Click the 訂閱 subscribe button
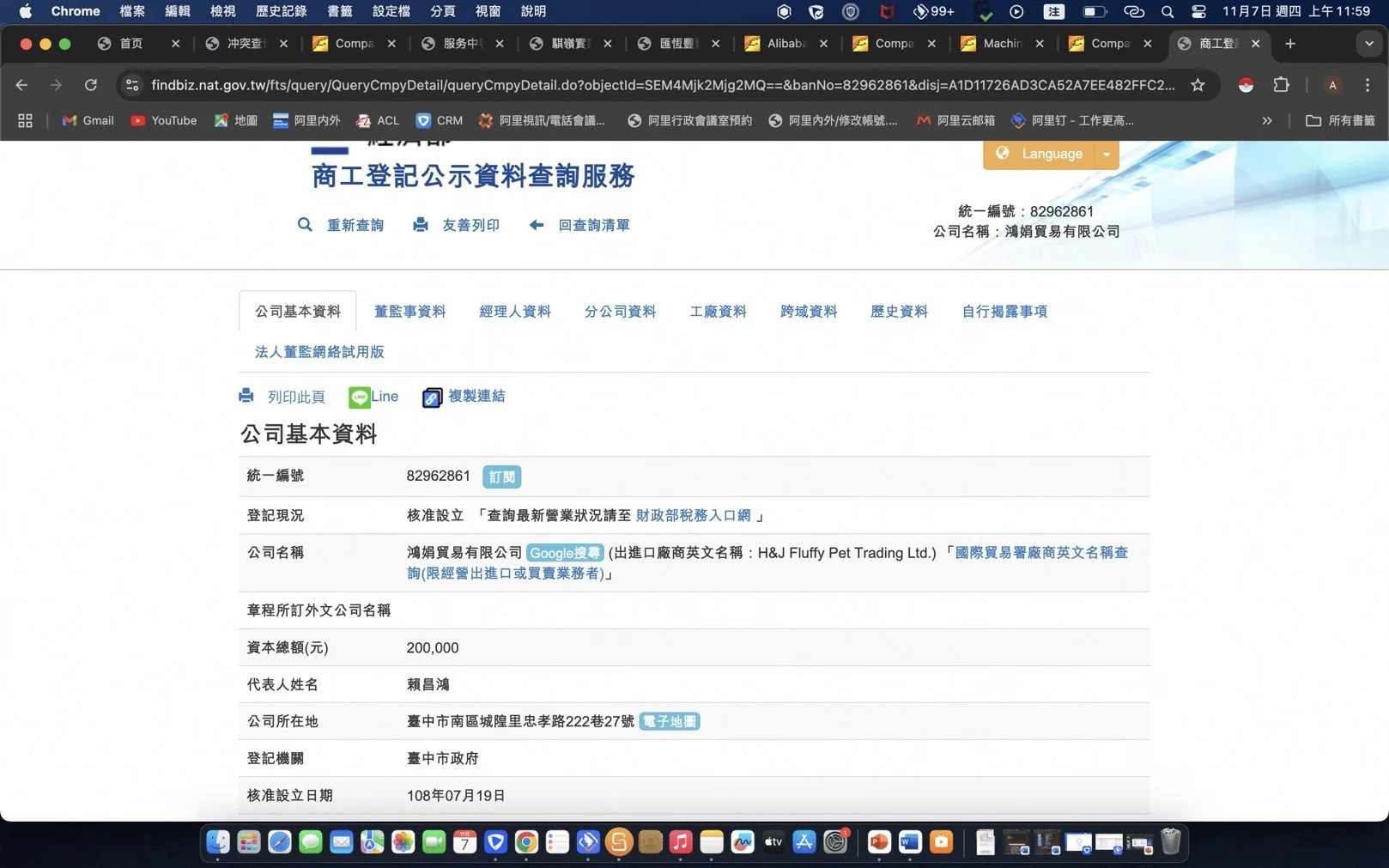 coord(501,477)
